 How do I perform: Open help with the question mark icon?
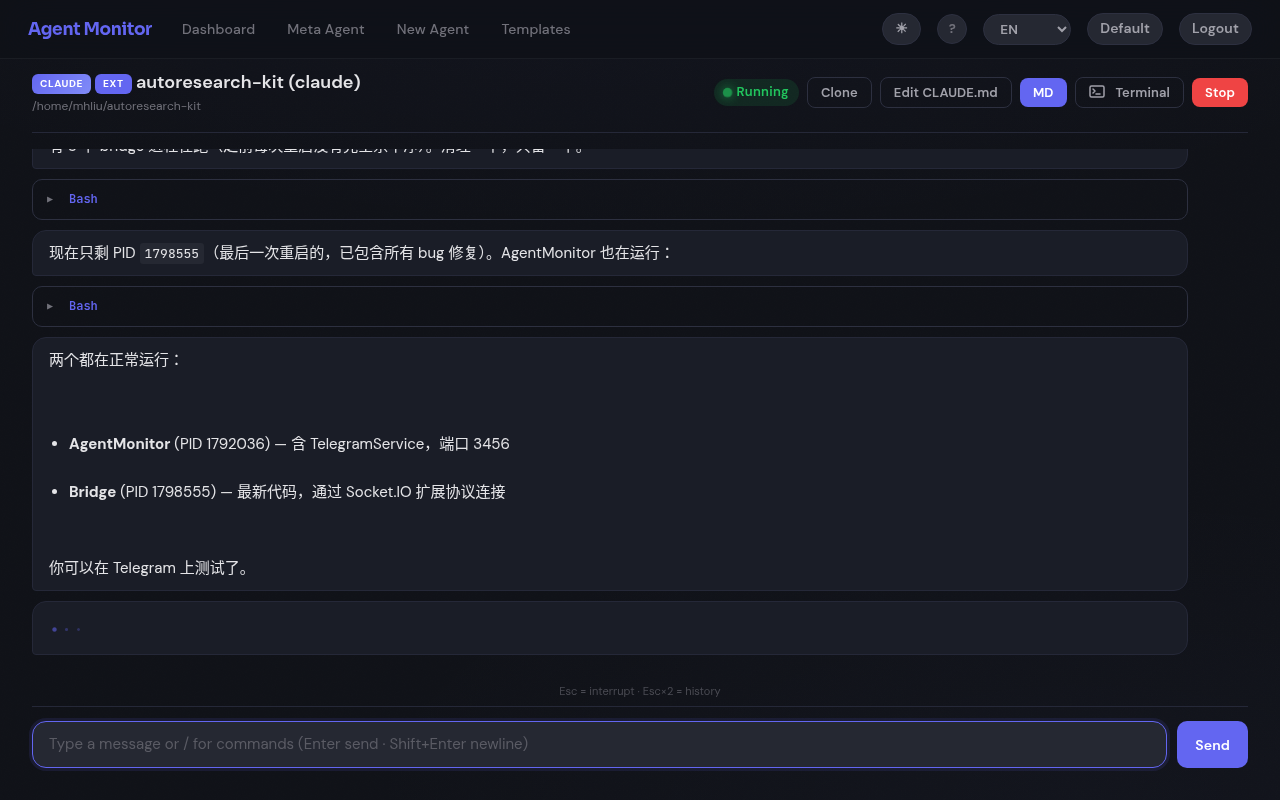(952, 29)
